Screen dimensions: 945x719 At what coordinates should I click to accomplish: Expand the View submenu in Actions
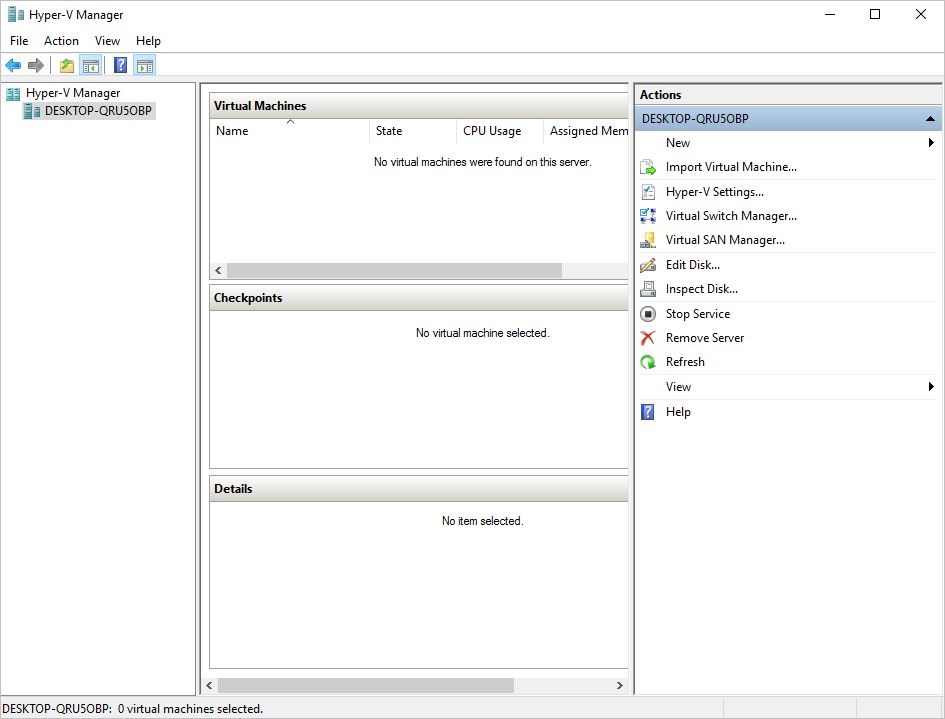point(931,387)
